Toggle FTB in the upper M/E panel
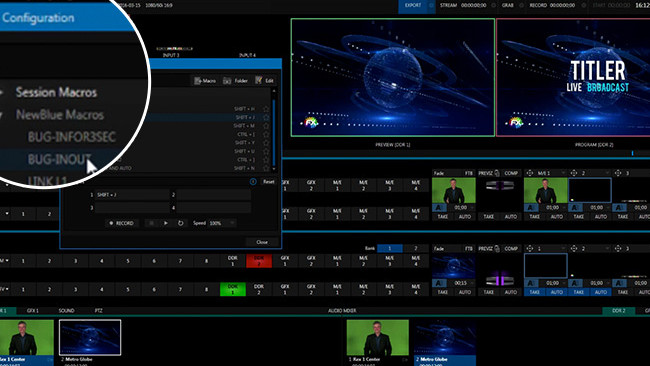650x366 pixels. point(468,173)
